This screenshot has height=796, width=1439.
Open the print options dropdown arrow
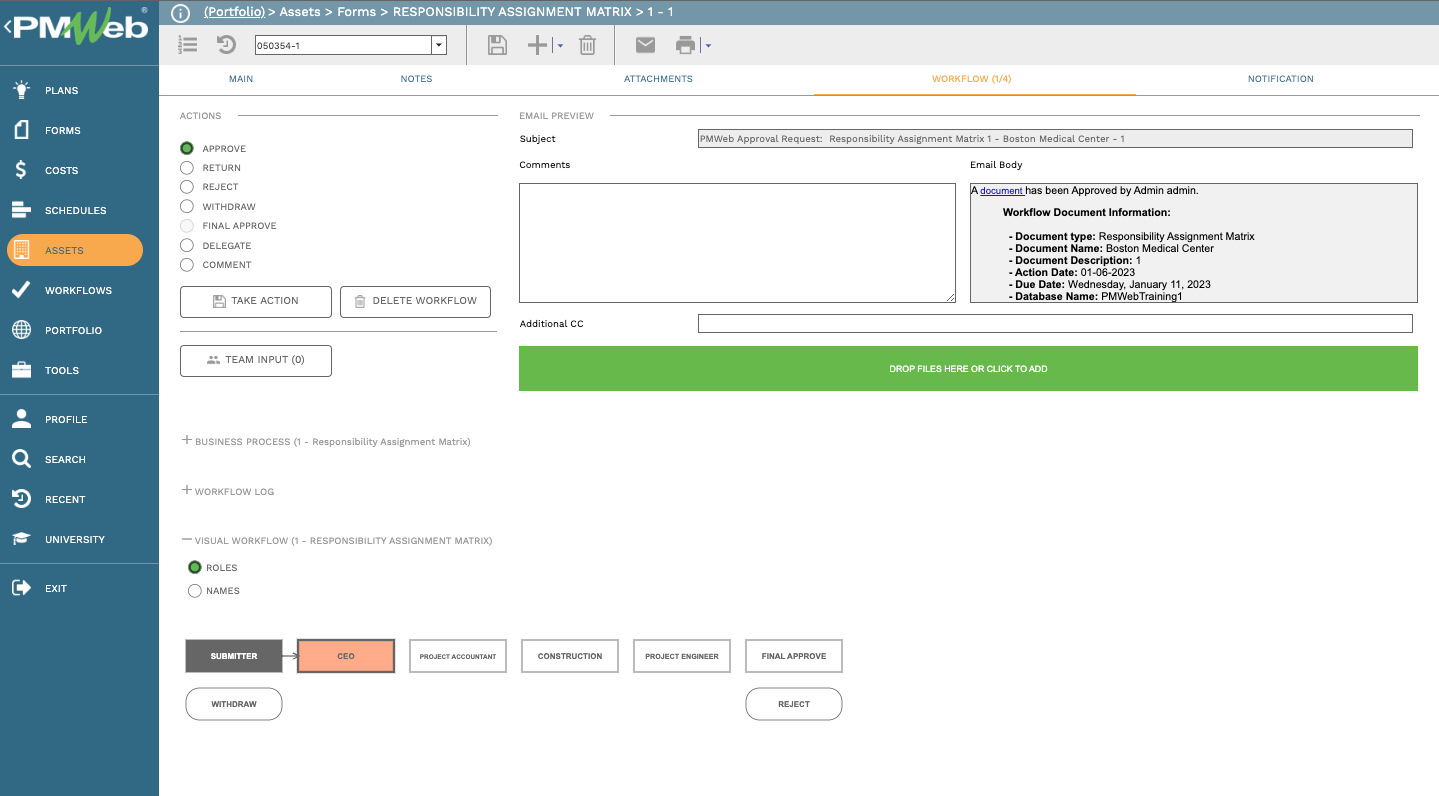tap(707, 46)
